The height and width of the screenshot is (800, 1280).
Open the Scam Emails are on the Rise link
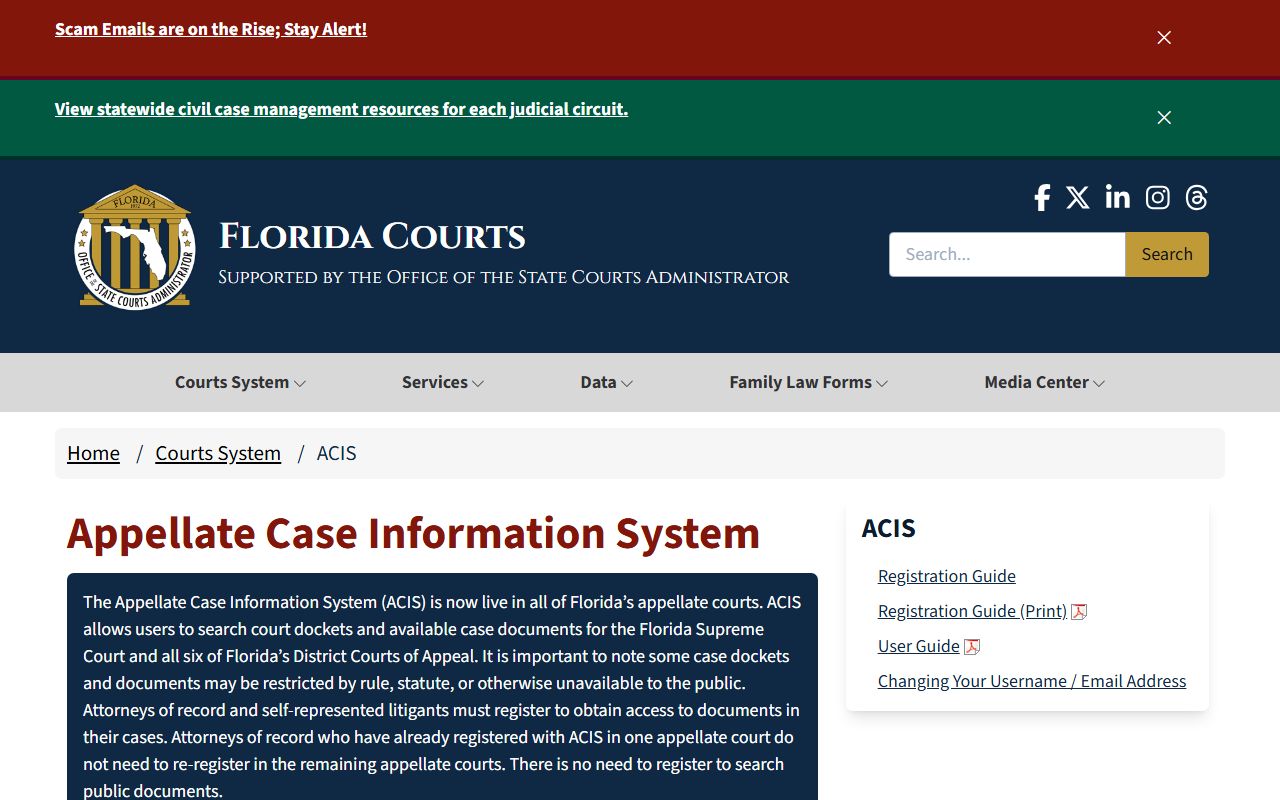click(211, 29)
